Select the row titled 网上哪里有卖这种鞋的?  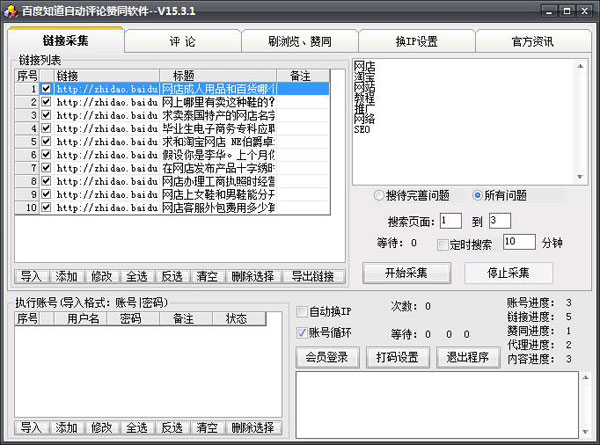(172, 102)
